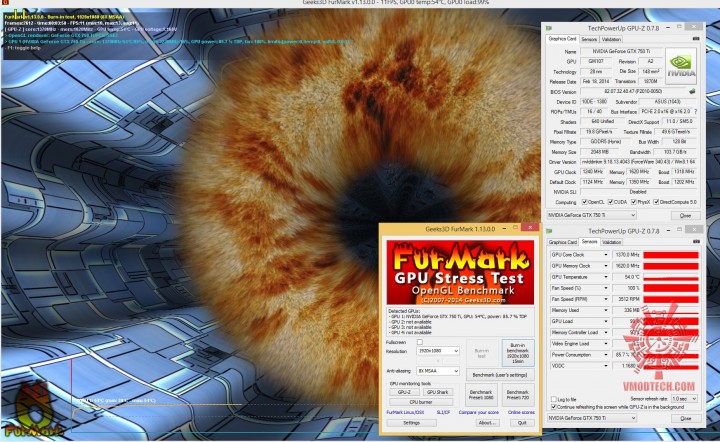Click the Bus Interface question mark icon
The height and width of the screenshot is (442, 720).
(695, 112)
